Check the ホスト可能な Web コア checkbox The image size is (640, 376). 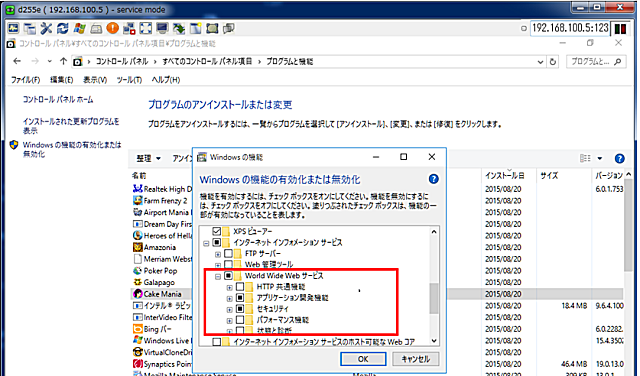click(217, 342)
